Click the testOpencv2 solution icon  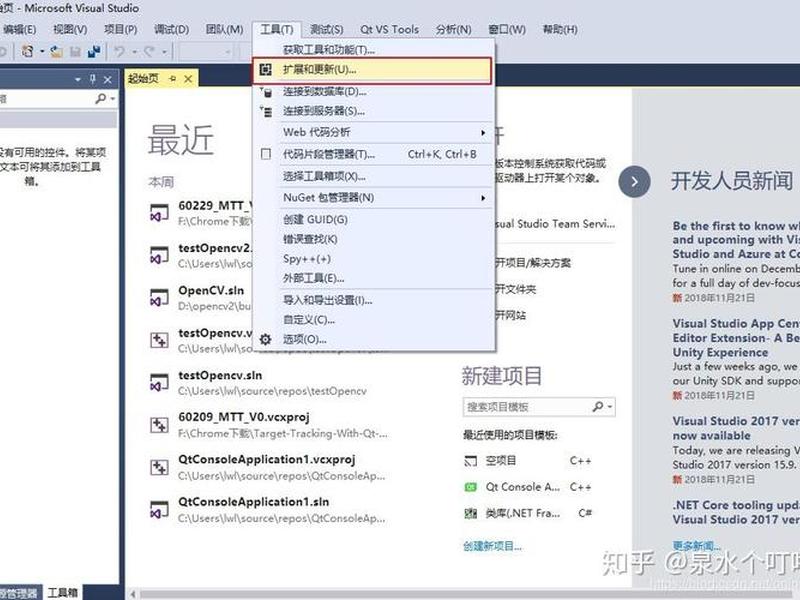point(159,256)
